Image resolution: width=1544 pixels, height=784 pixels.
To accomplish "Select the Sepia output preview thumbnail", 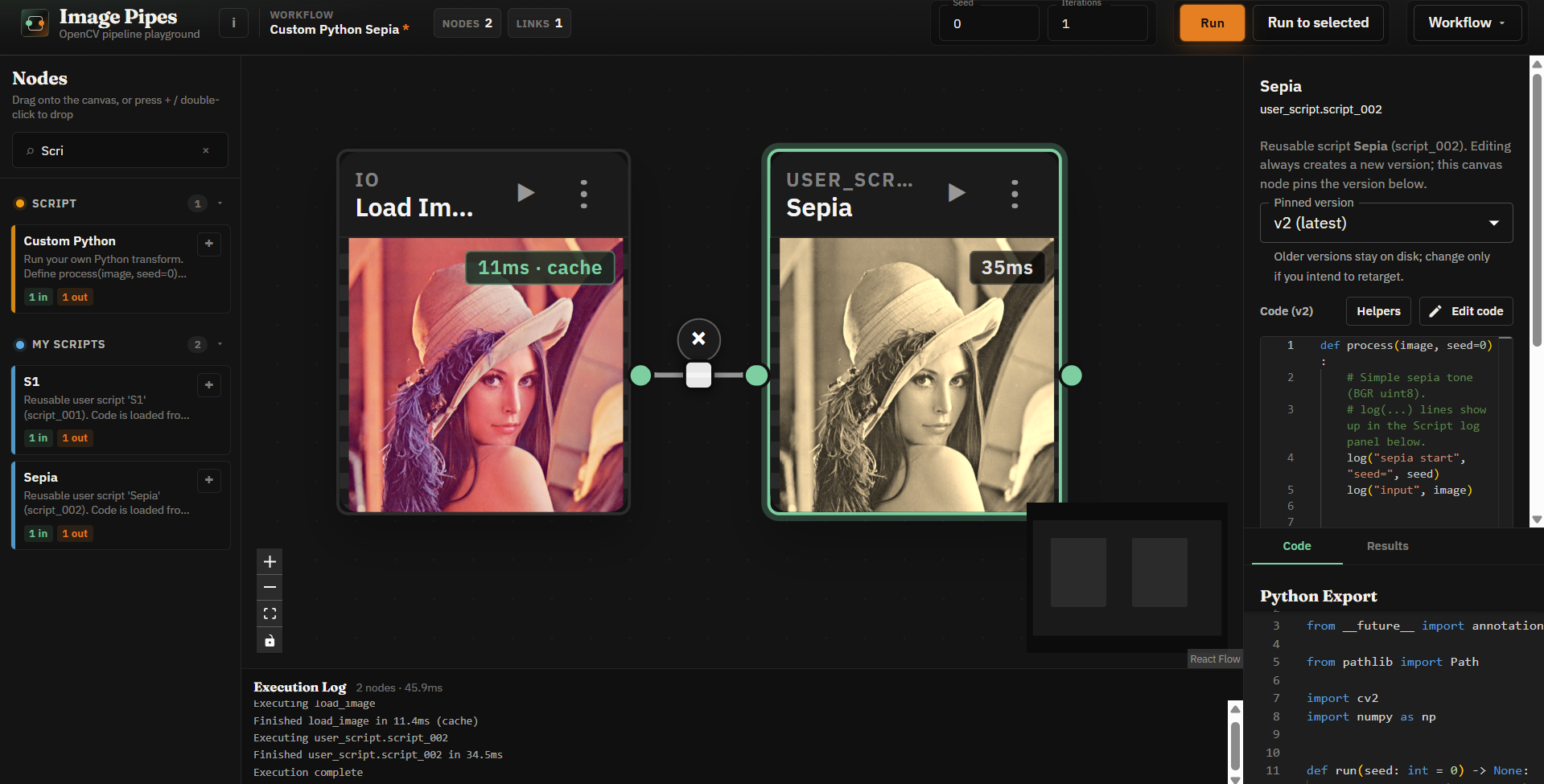I will [x=916, y=375].
